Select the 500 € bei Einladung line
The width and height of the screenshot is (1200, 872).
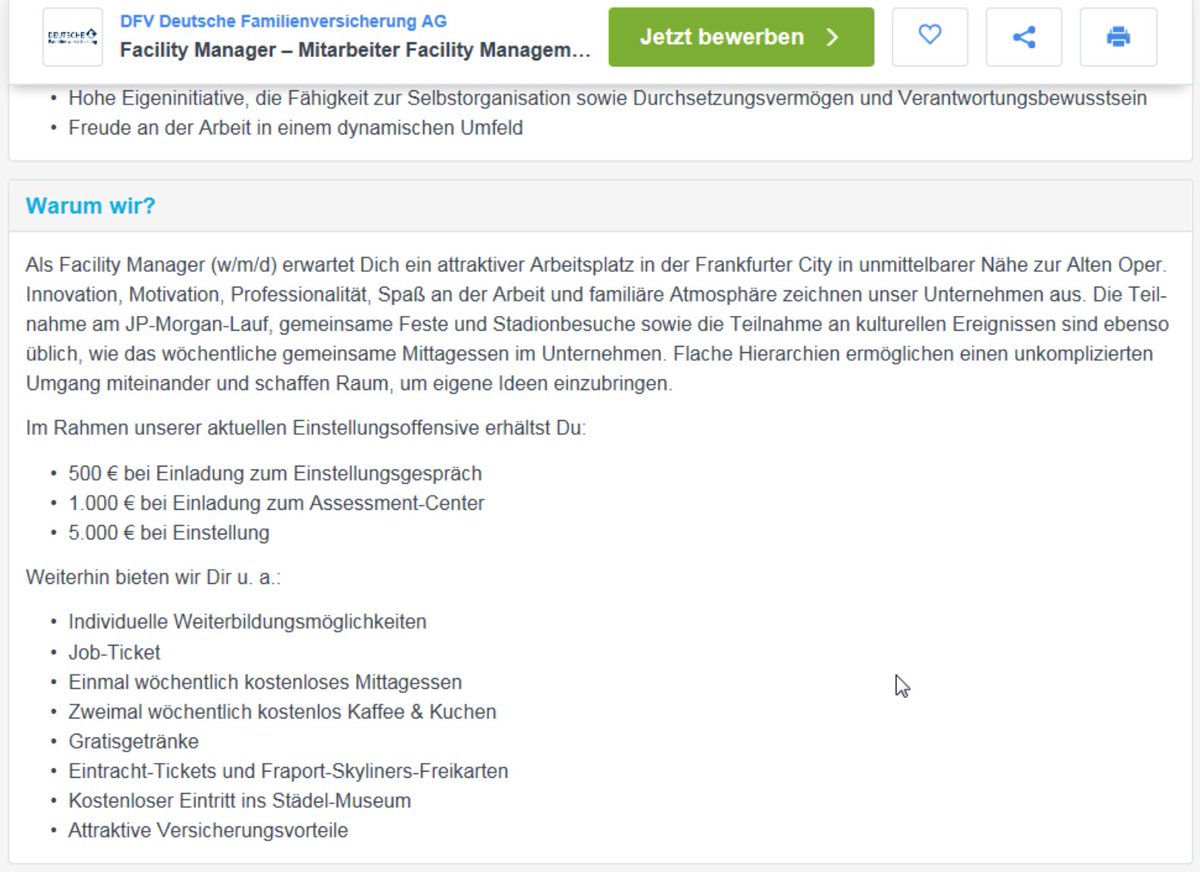275,473
